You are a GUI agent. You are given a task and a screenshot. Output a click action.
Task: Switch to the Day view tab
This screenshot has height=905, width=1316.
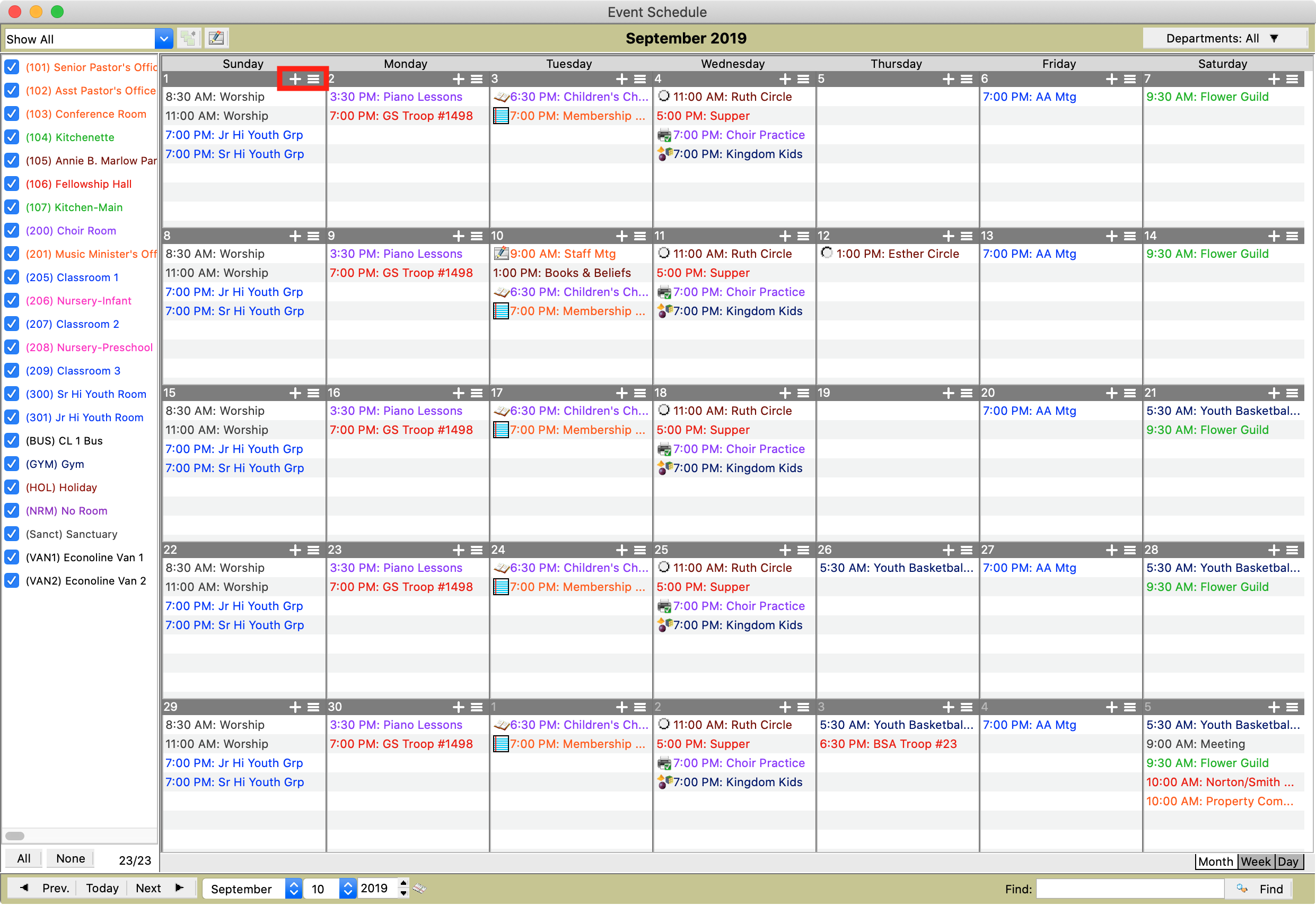[x=1288, y=862]
